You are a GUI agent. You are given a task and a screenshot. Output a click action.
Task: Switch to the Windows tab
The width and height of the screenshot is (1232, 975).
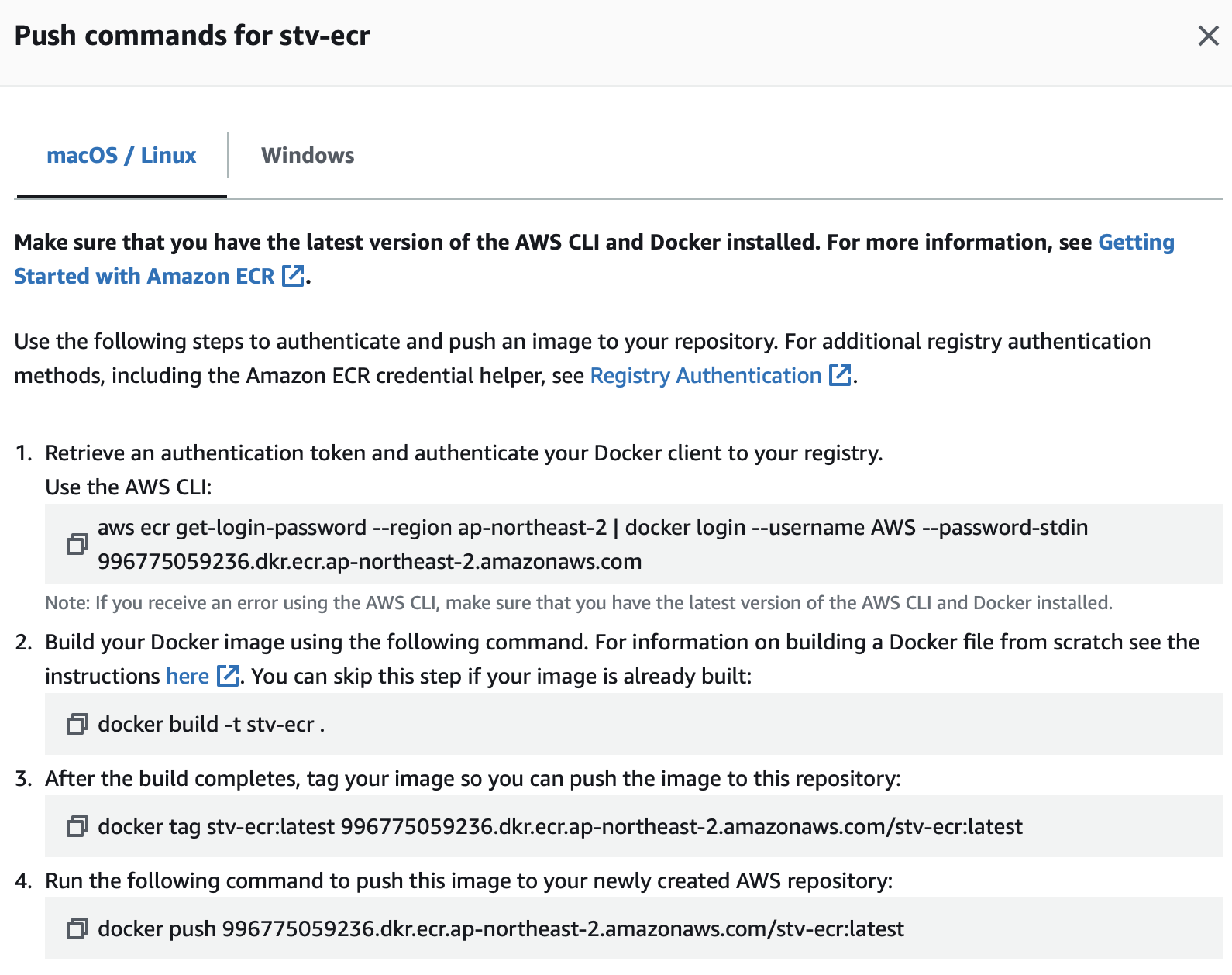[x=308, y=156]
